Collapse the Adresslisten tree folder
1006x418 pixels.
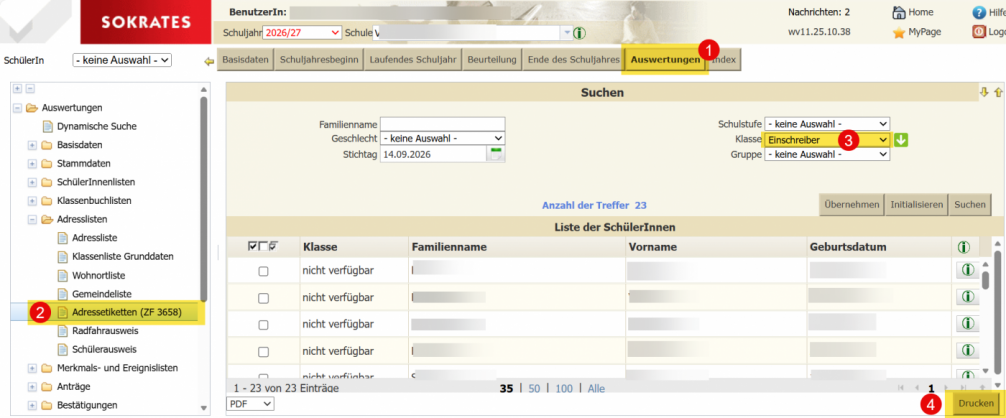coord(32,219)
